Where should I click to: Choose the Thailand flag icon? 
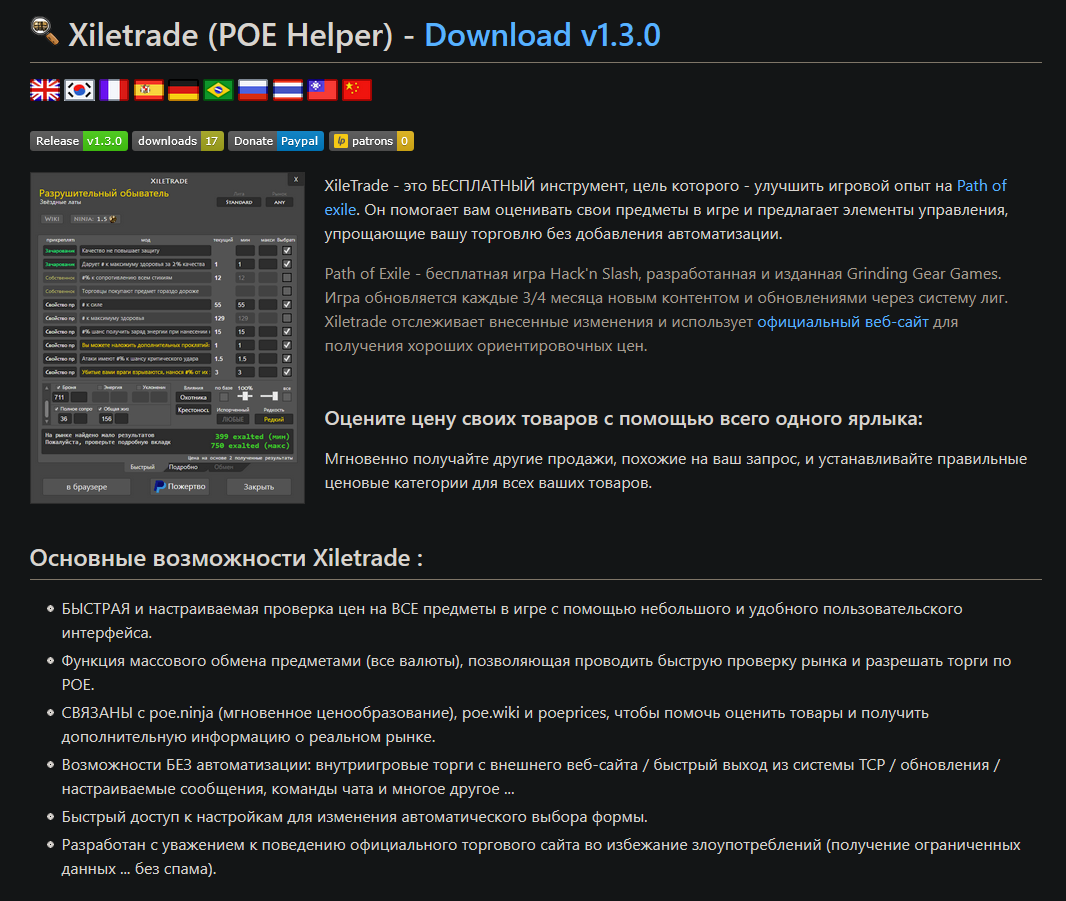288,90
